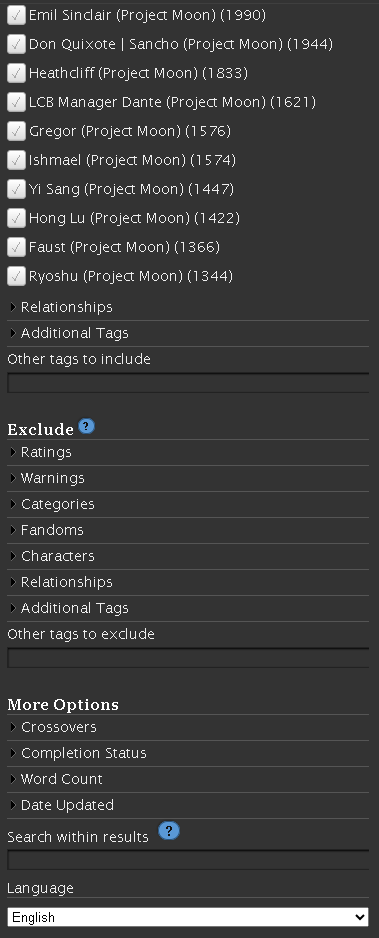This screenshot has height=938, width=379.
Task: Expand the Word Count options
Action: tap(188, 779)
